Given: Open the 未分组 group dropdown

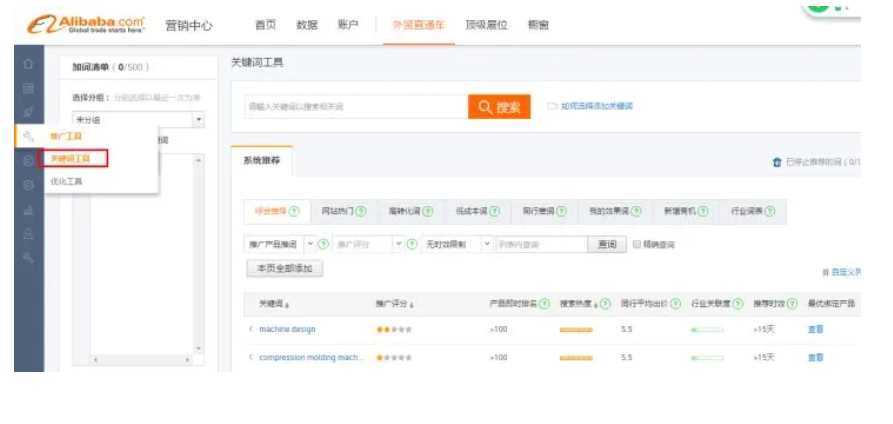Looking at the screenshot, I should (x=138, y=120).
